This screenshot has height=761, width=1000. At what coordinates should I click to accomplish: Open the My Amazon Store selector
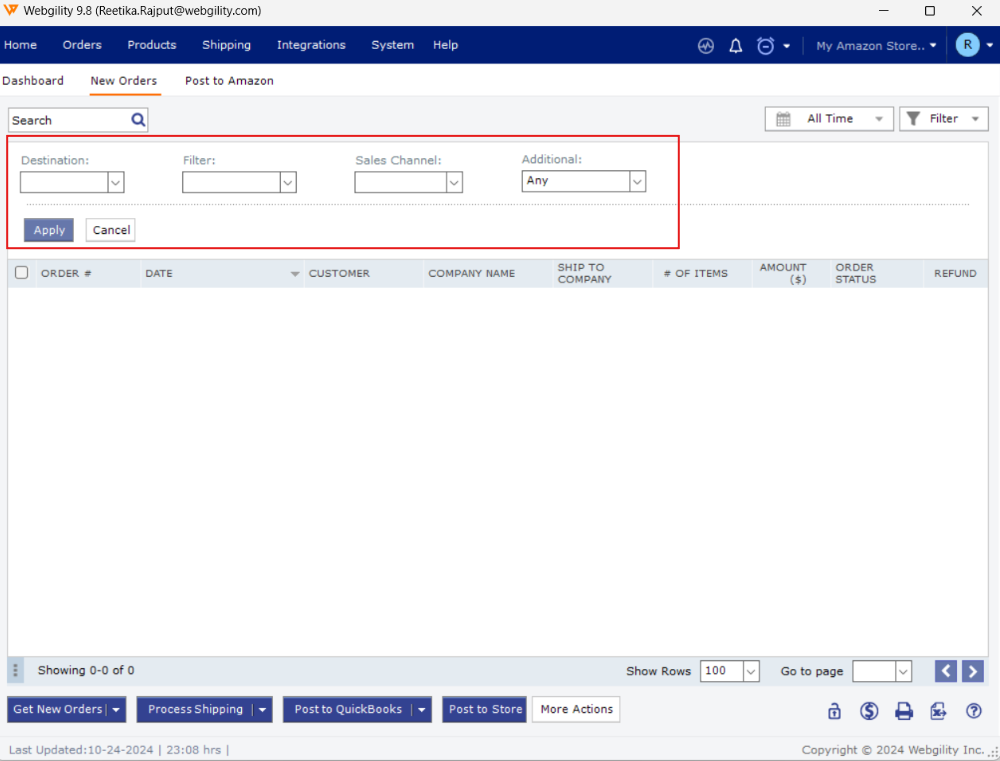point(876,46)
